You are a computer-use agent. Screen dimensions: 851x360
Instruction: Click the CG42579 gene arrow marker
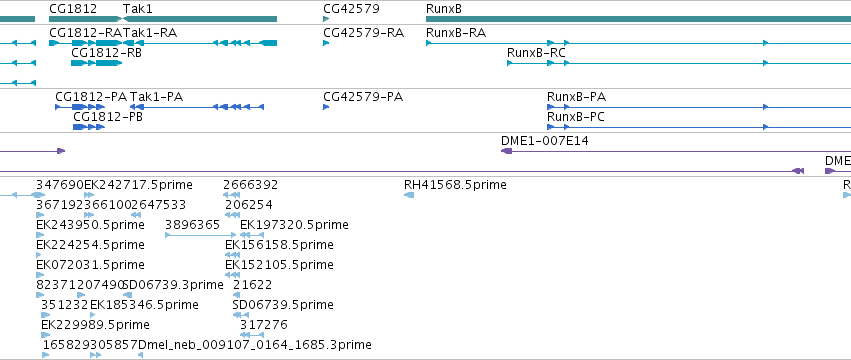tap(326, 19)
